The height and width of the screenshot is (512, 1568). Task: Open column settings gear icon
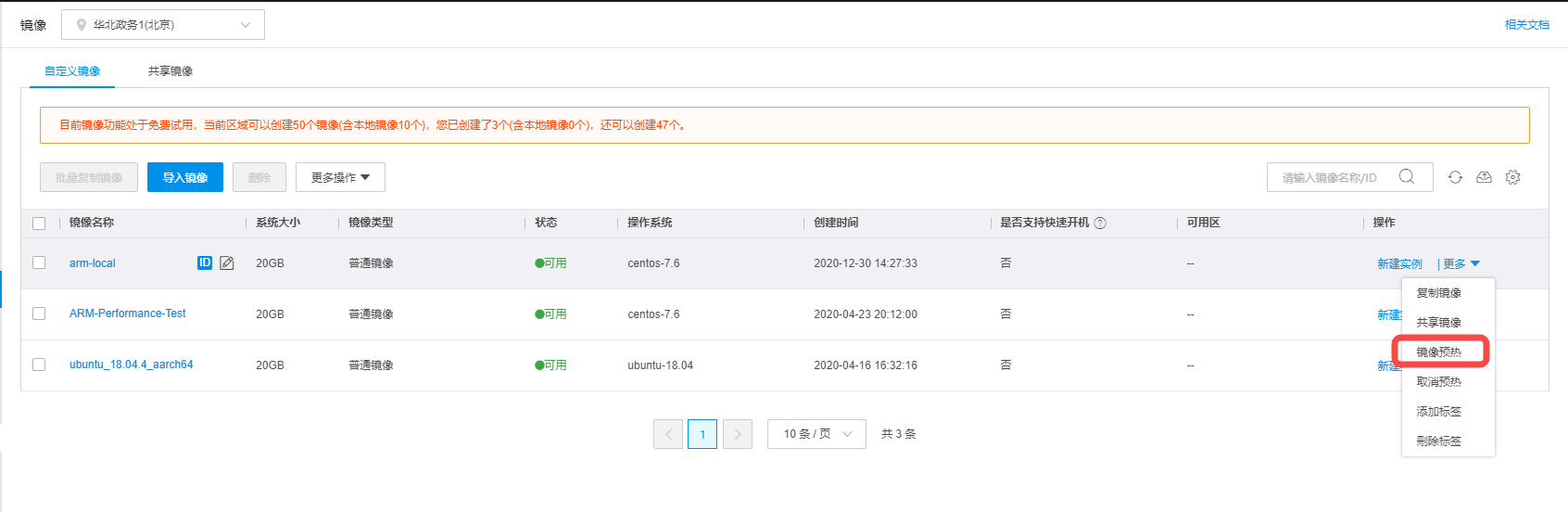point(1512,177)
